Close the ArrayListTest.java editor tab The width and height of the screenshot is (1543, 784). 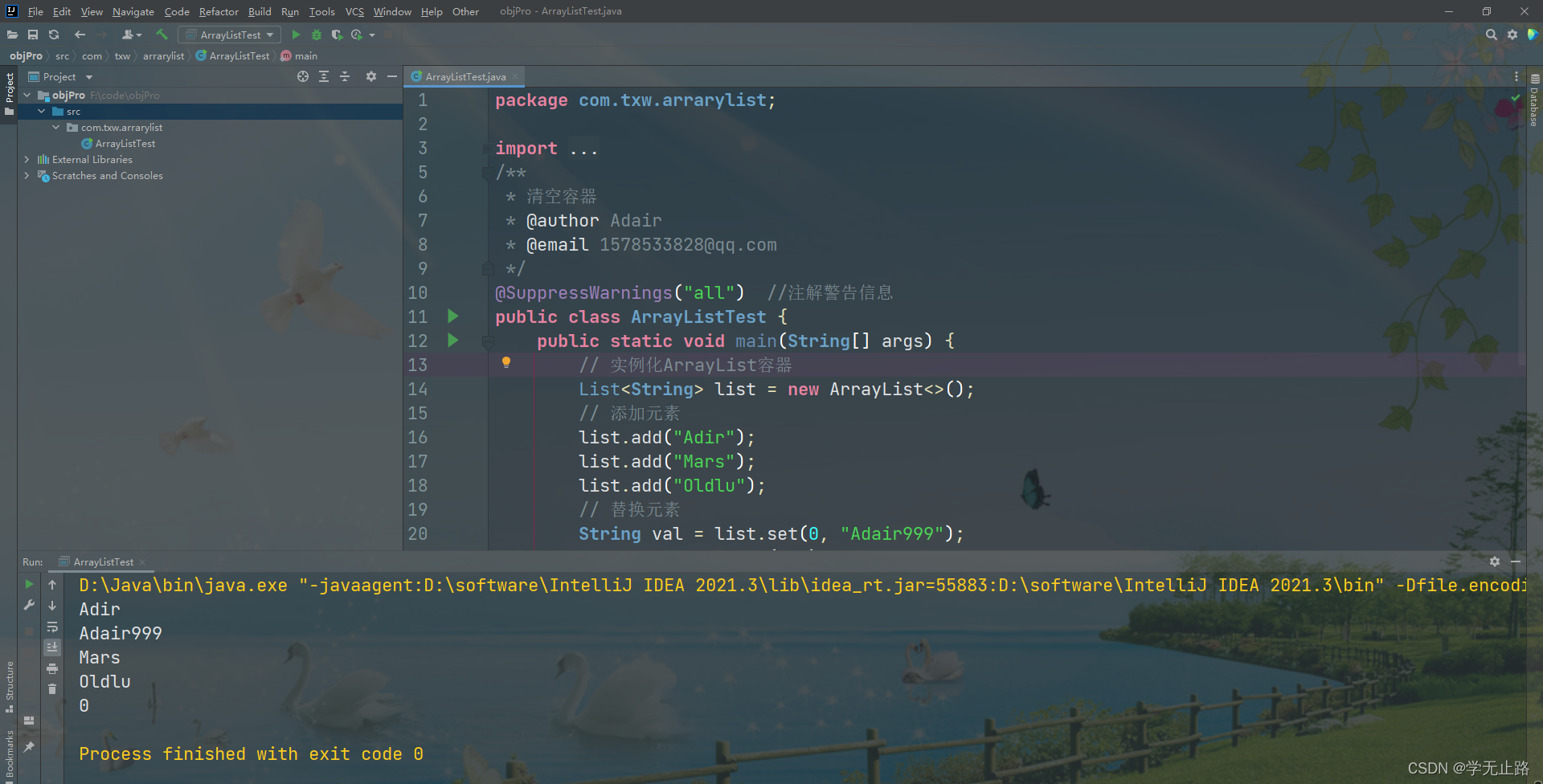coord(515,76)
